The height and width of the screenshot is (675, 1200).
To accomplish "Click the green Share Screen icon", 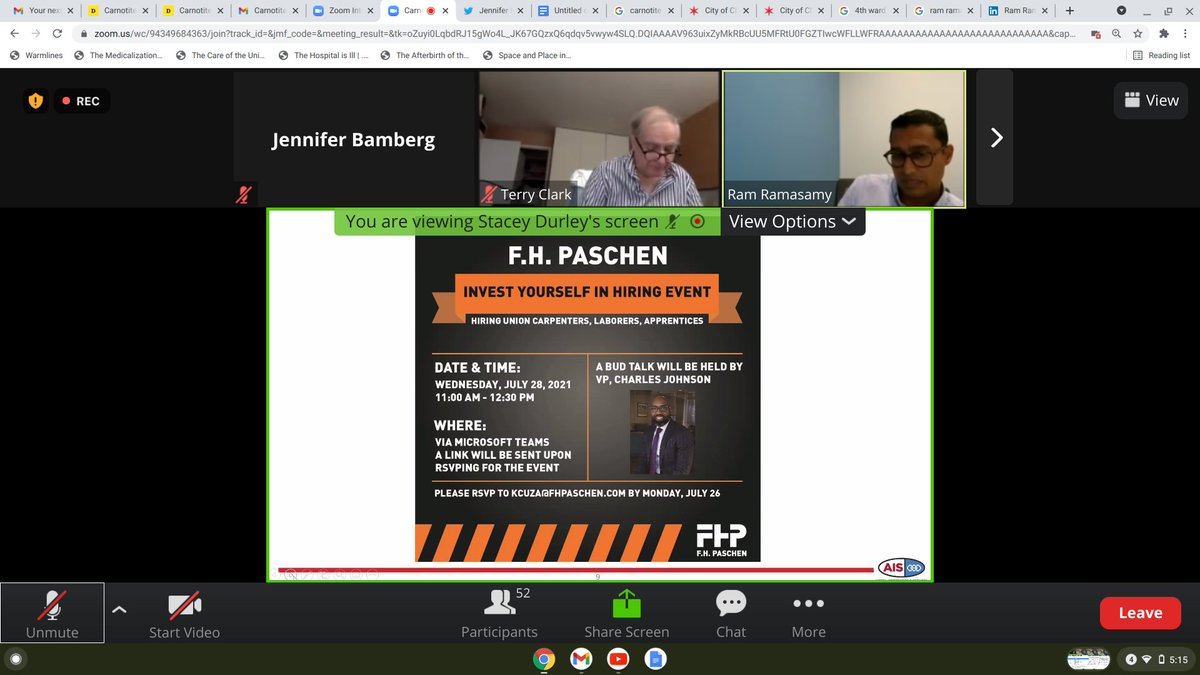I will tap(626, 604).
